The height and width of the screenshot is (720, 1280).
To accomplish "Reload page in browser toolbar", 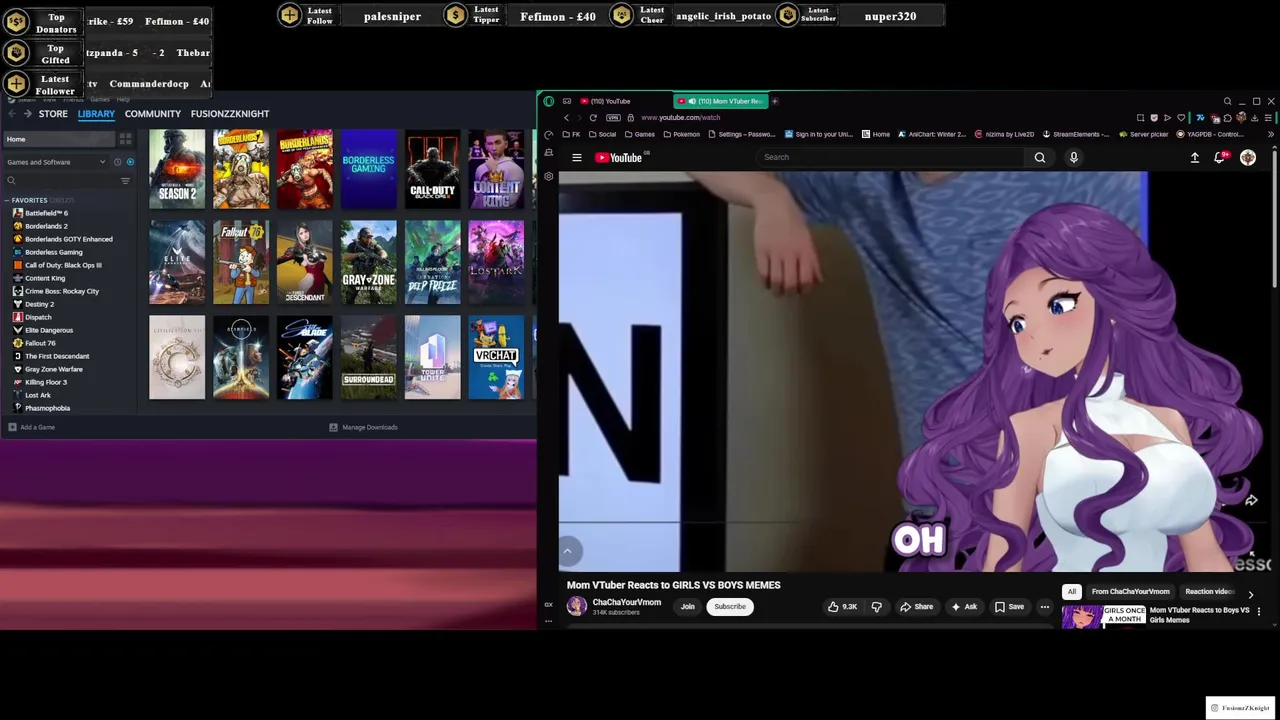I will click(x=593, y=117).
